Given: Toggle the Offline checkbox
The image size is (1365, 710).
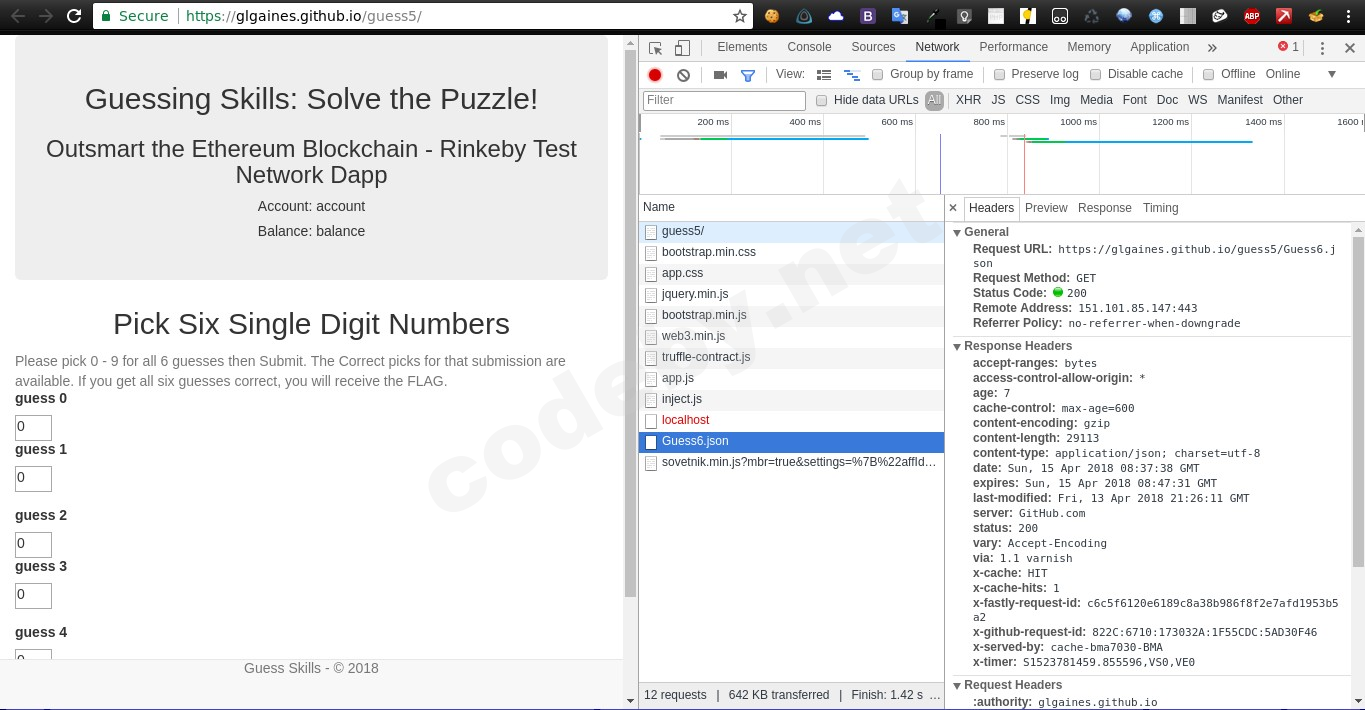Looking at the screenshot, I should [1209, 75].
